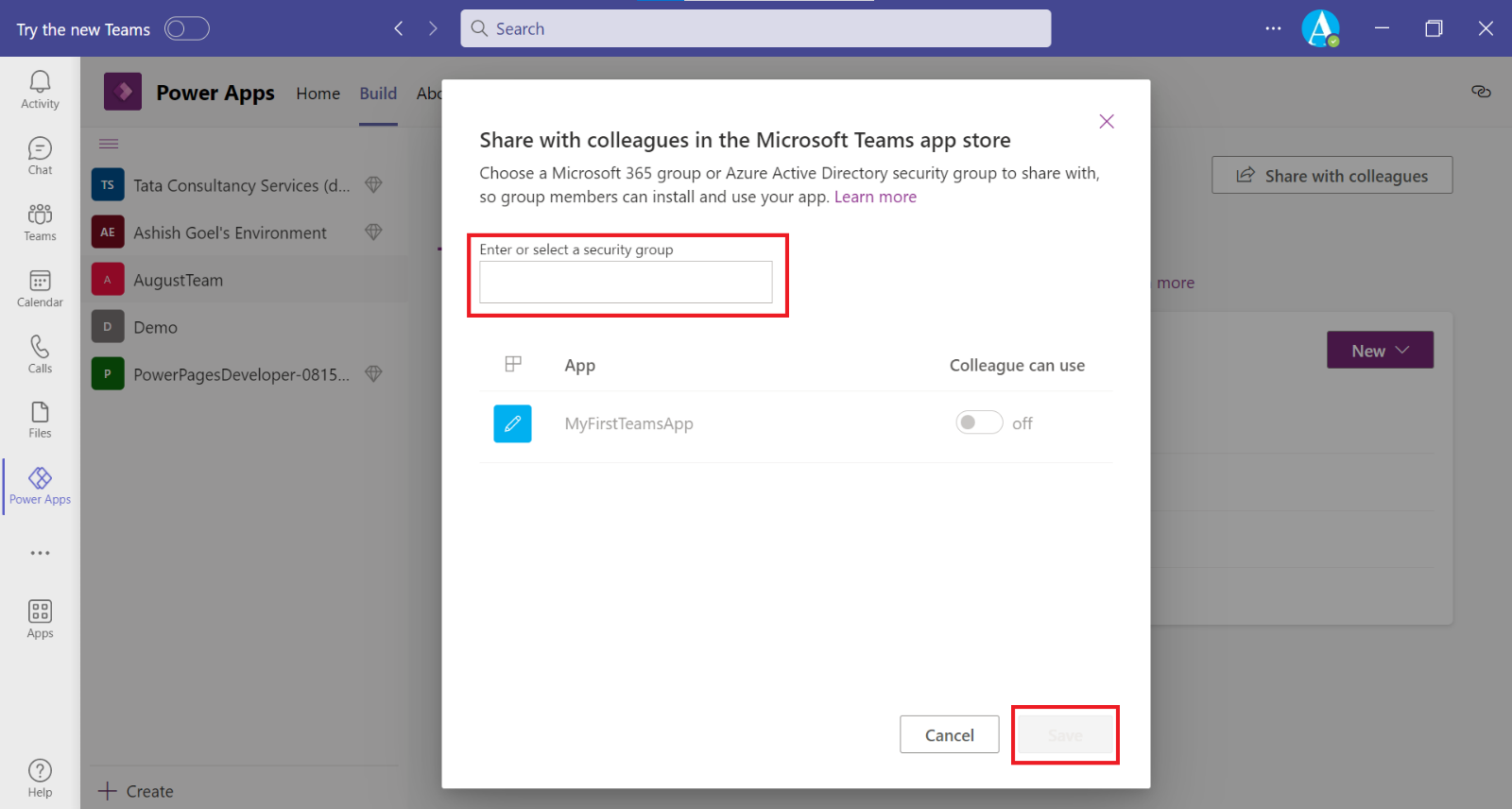Viewport: 1512px width, 809px height.
Task: Go to the Teams icon
Action: pyautogui.click(x=40, y=222)
